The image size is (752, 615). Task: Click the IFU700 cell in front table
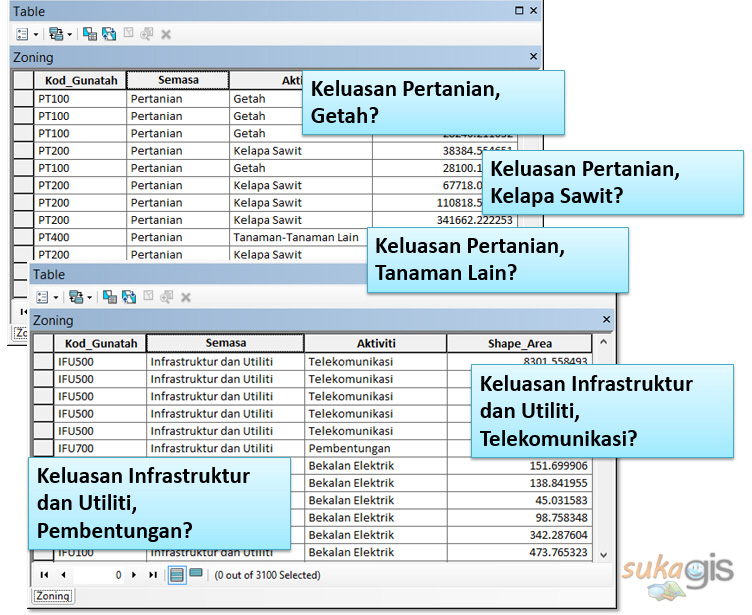pyautogui.click(x=100, y=448)
